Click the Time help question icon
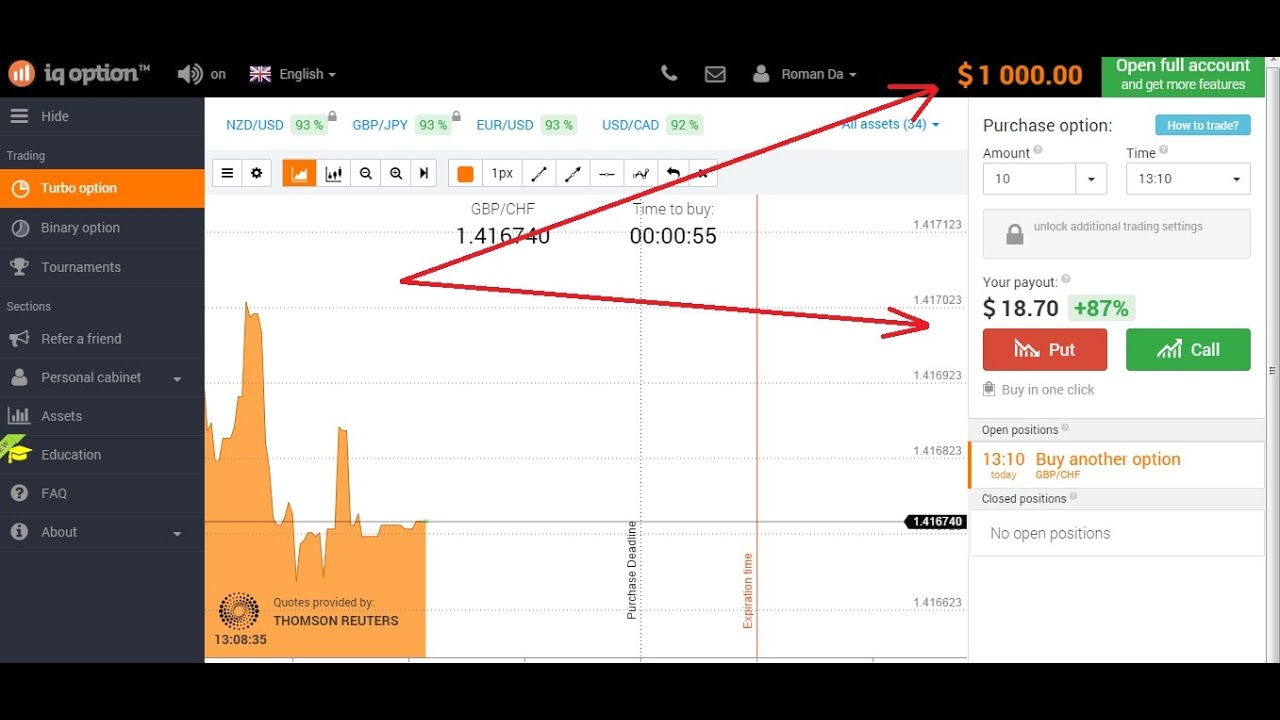 1163,150
